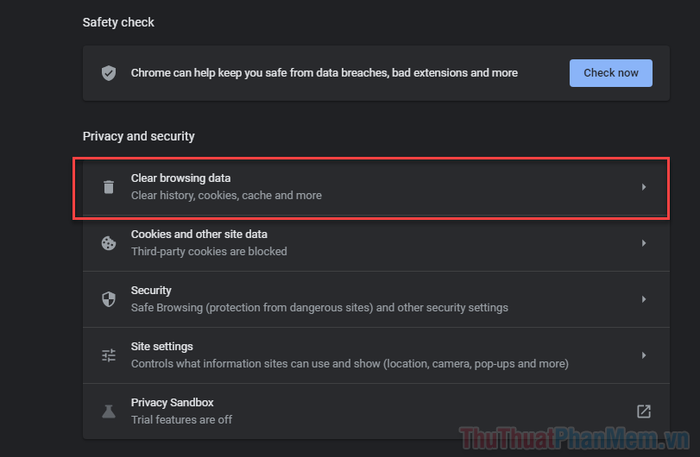The image size is (700, 457).
Task: Go to the Site settings title
Action: pos(163,346)
